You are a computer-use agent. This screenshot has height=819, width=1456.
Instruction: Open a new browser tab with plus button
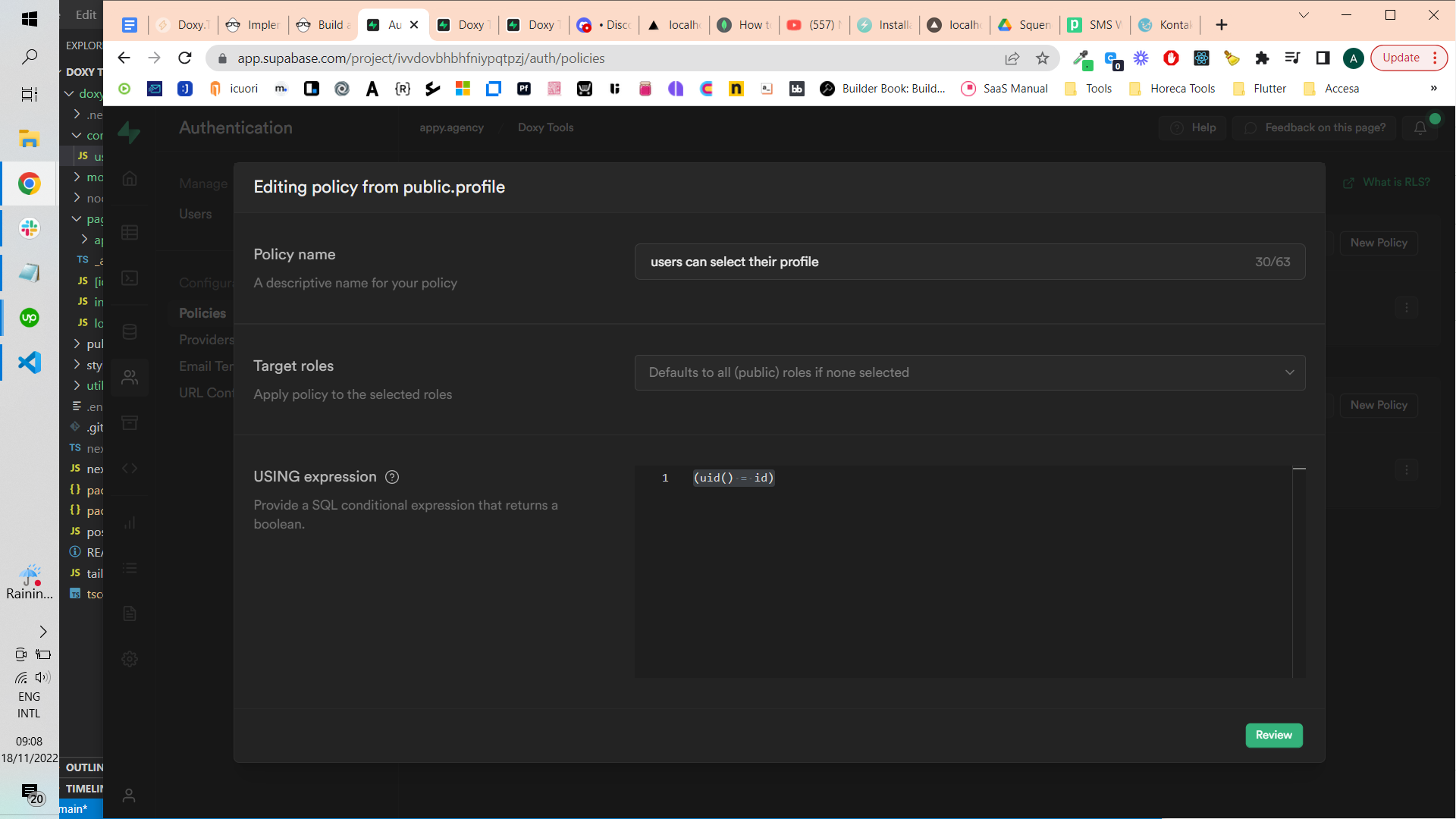tap(1221, 25)
